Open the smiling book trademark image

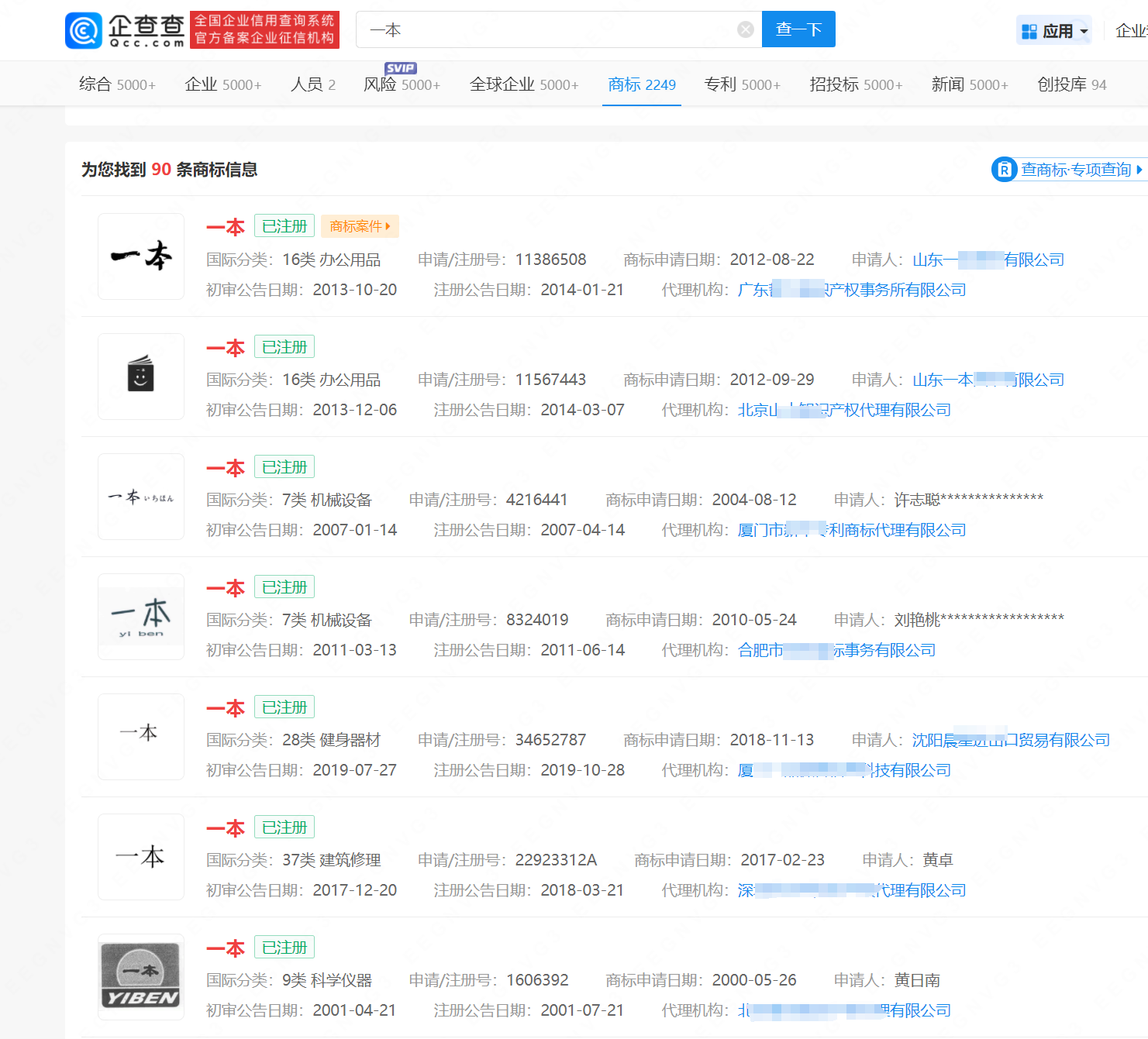[x=141, y=377]
